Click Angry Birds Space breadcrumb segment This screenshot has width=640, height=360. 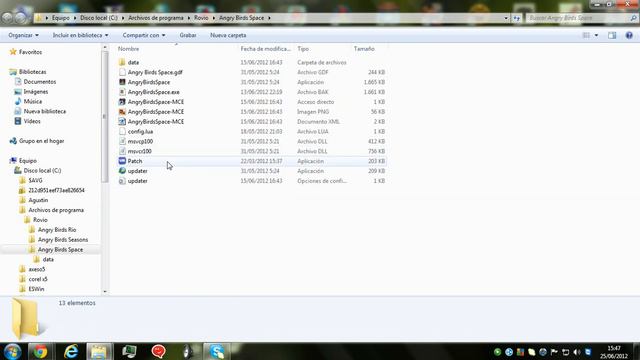pyautogui.click(x=242, y=18)
